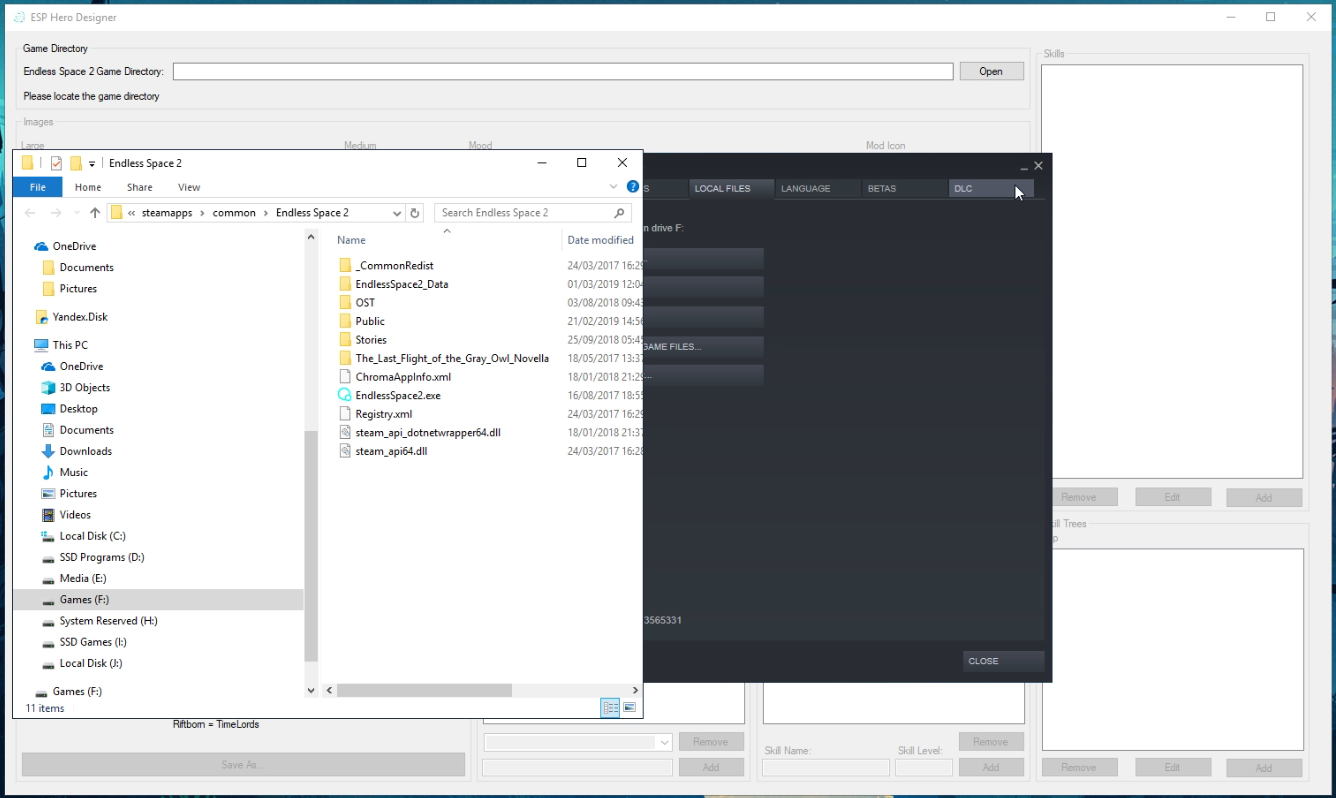The width and height of the screenshot is (1336, 798).
Task: Click the CLOSE button in Steam properties
Action: 1004,661
